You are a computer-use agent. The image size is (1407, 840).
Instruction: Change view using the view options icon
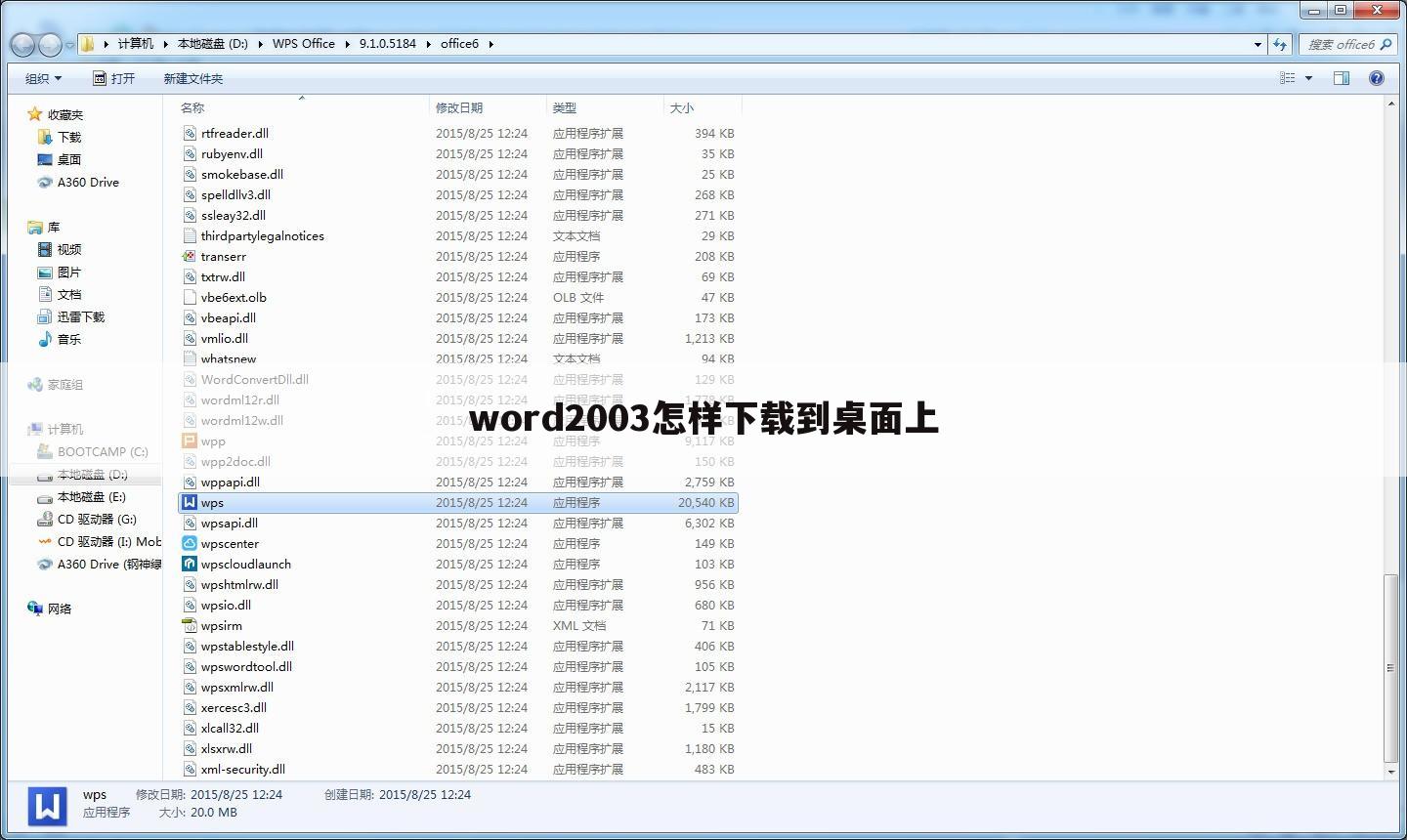coord(1288,78)
